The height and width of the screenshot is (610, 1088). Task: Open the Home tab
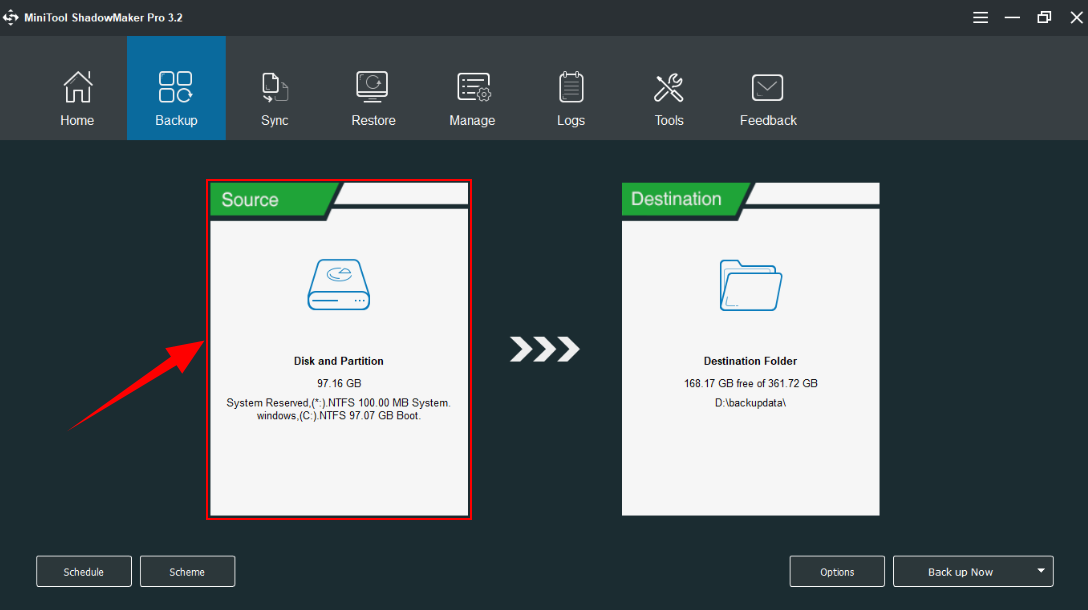point(77,88)
